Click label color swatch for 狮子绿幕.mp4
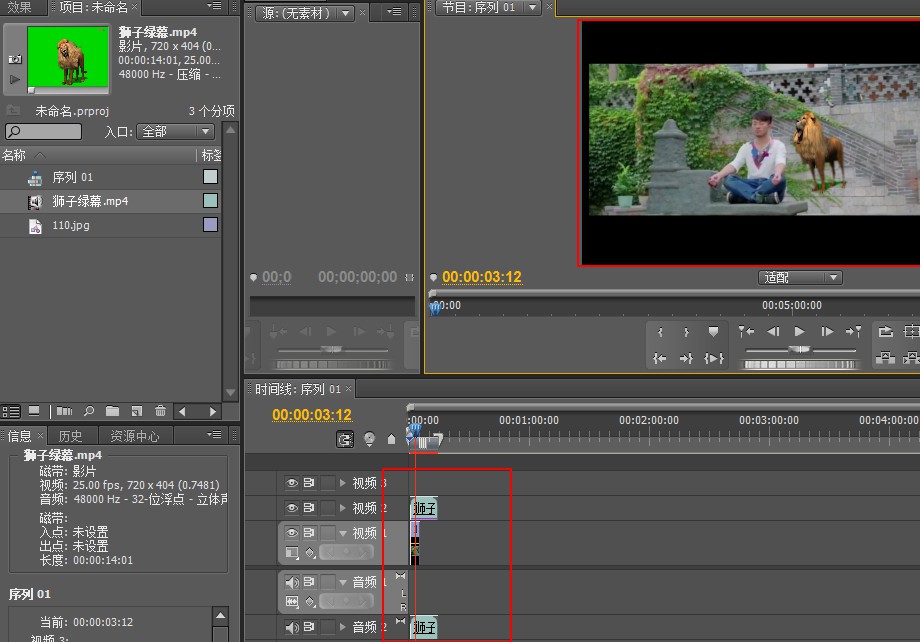 click(x=210, y=201)
